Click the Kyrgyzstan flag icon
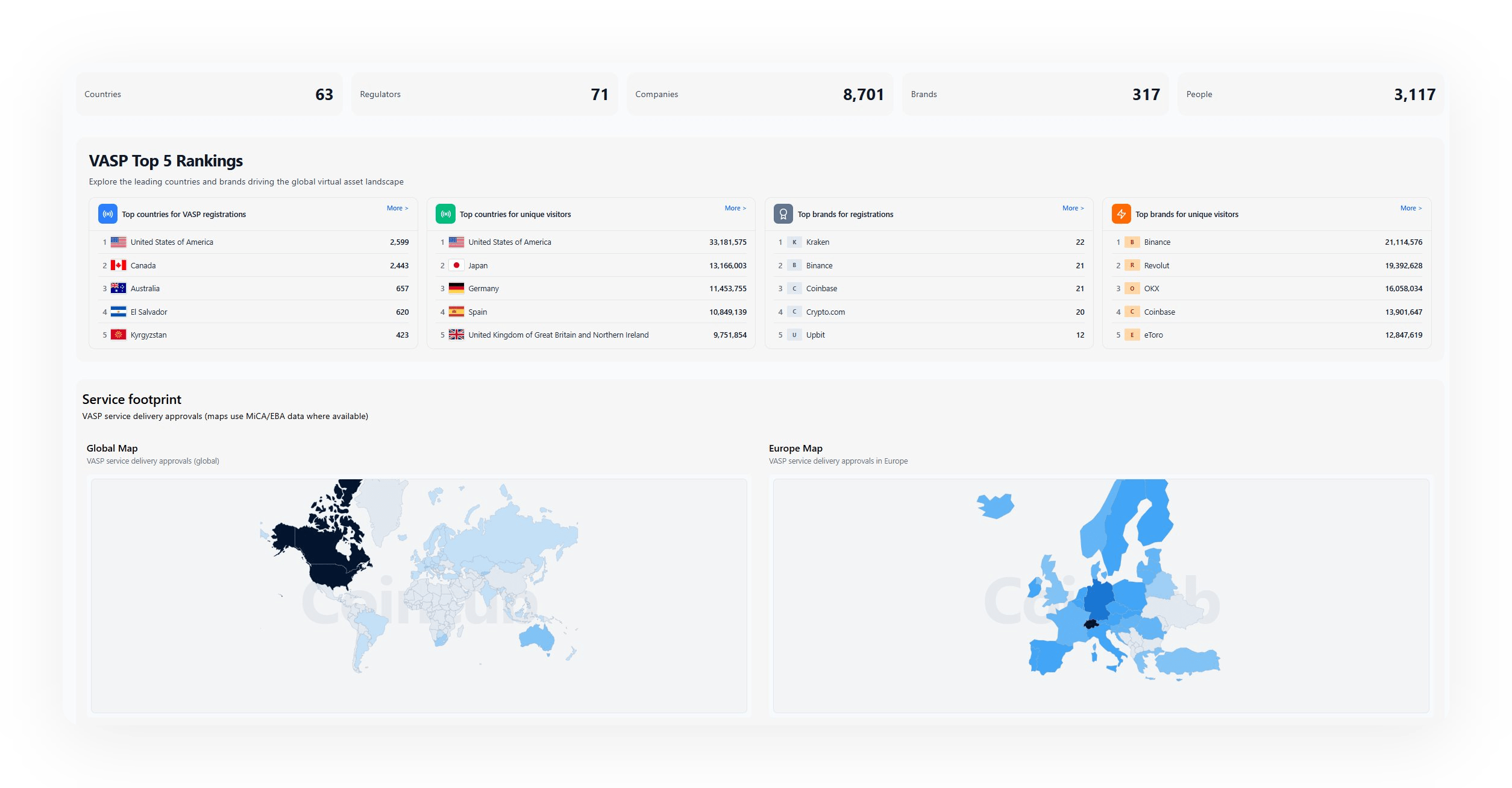1512x788 pixels. point(119,335)
